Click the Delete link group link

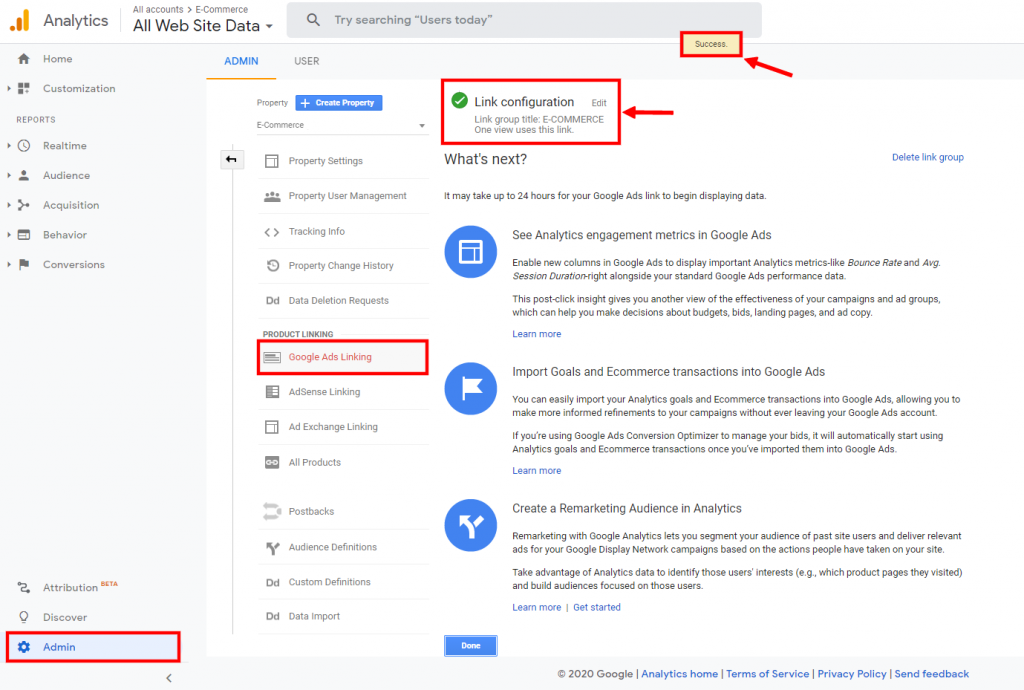click(927, 157)
